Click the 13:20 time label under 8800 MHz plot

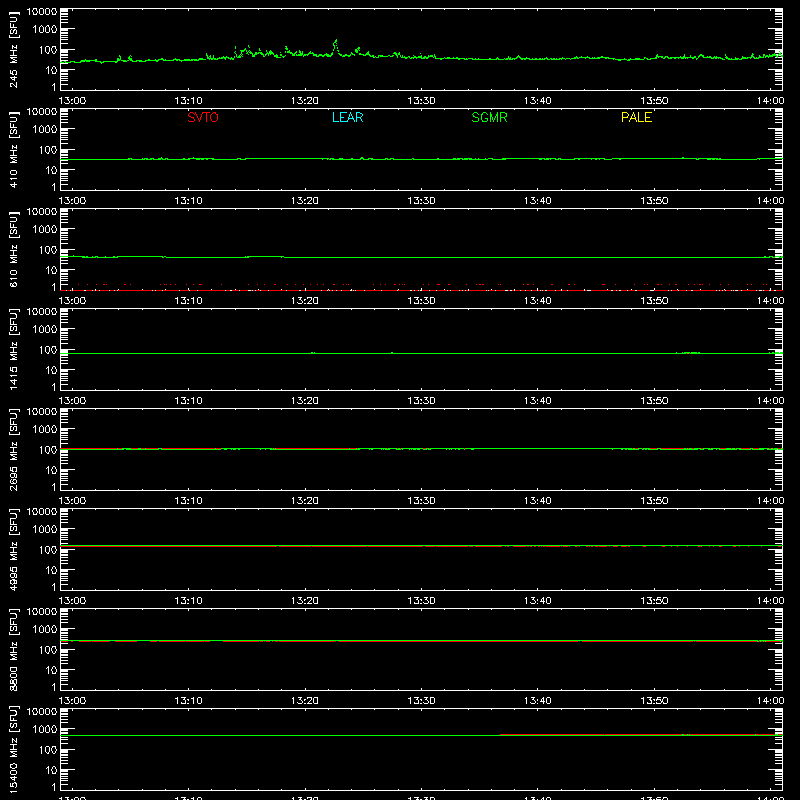coord(305,701)
